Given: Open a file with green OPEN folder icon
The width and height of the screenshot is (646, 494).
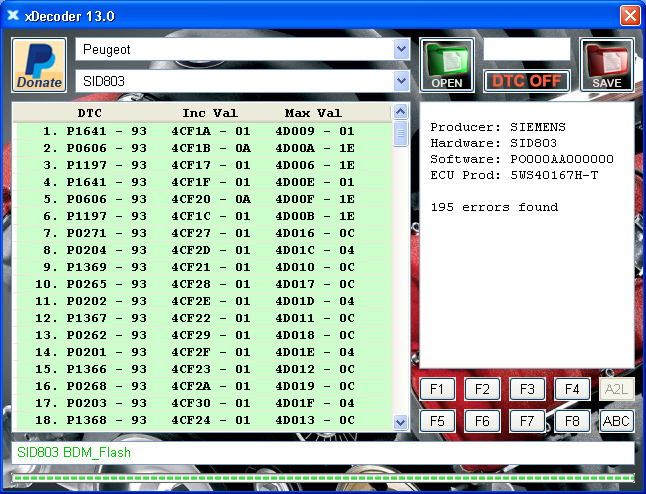Looking at the screenshot, I should pyautogui.click(x=447, y=65).
